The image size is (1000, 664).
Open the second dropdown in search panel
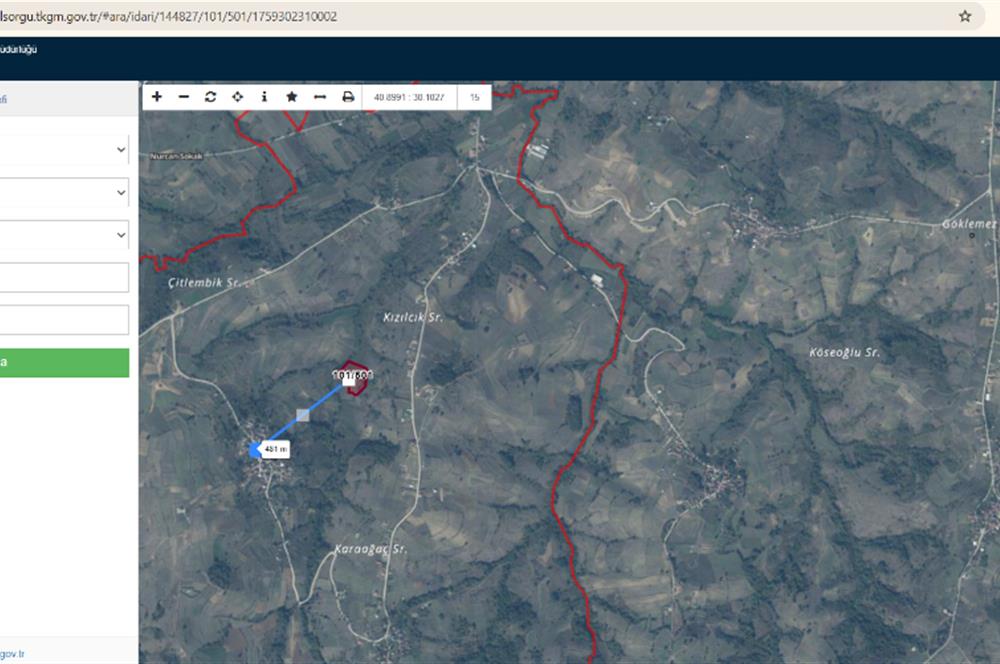pos(65,192)
